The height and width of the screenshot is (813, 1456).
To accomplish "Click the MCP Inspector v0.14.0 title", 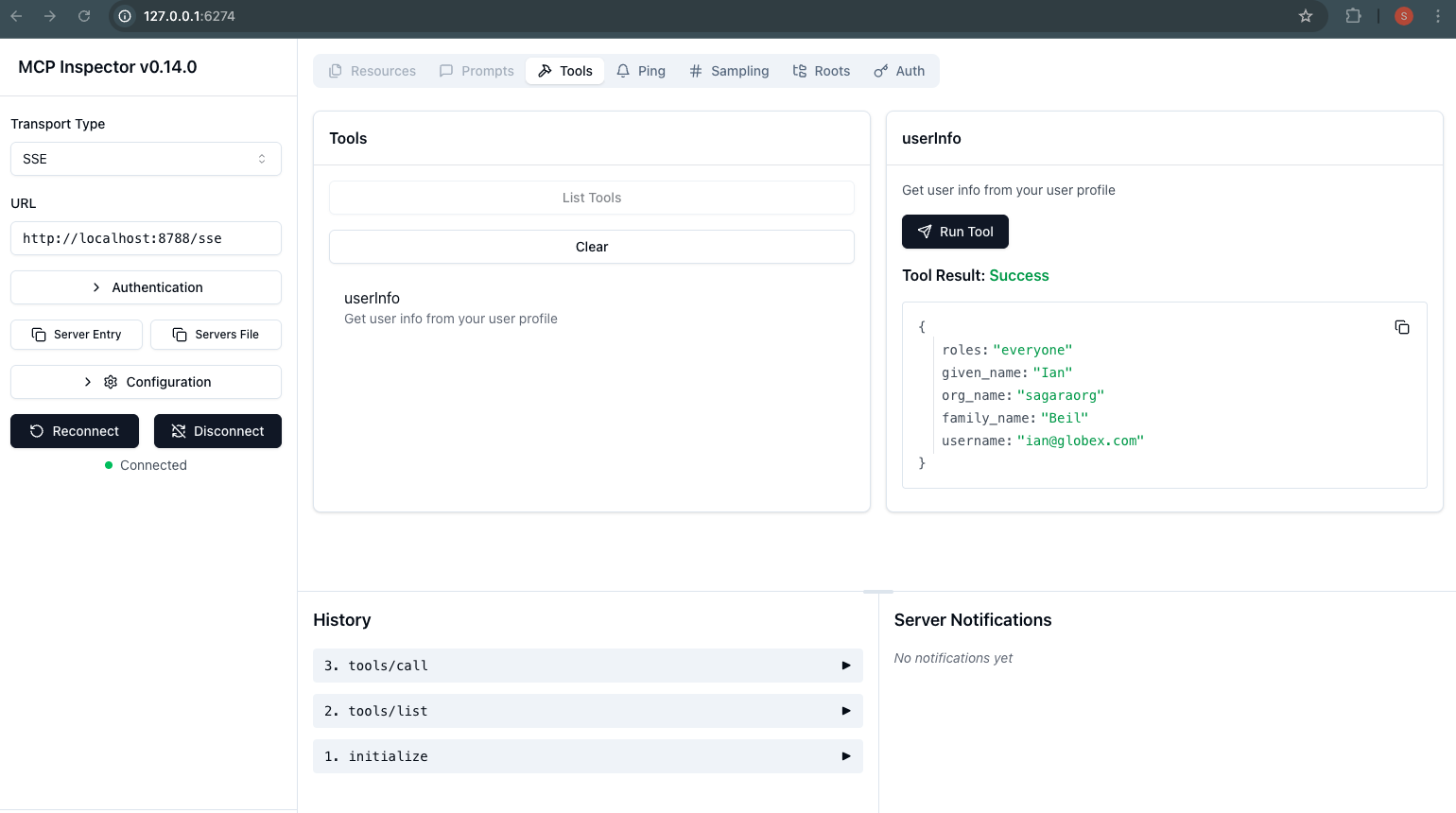I will pos(108,67).
